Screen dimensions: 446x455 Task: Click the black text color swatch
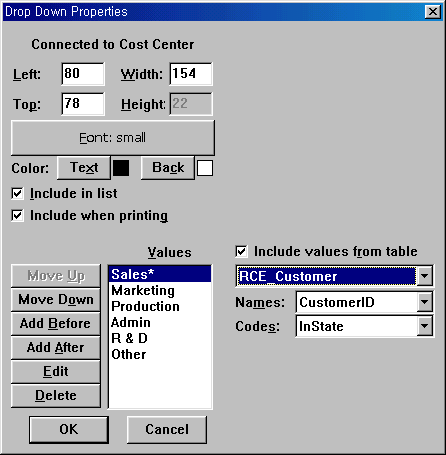121,168
